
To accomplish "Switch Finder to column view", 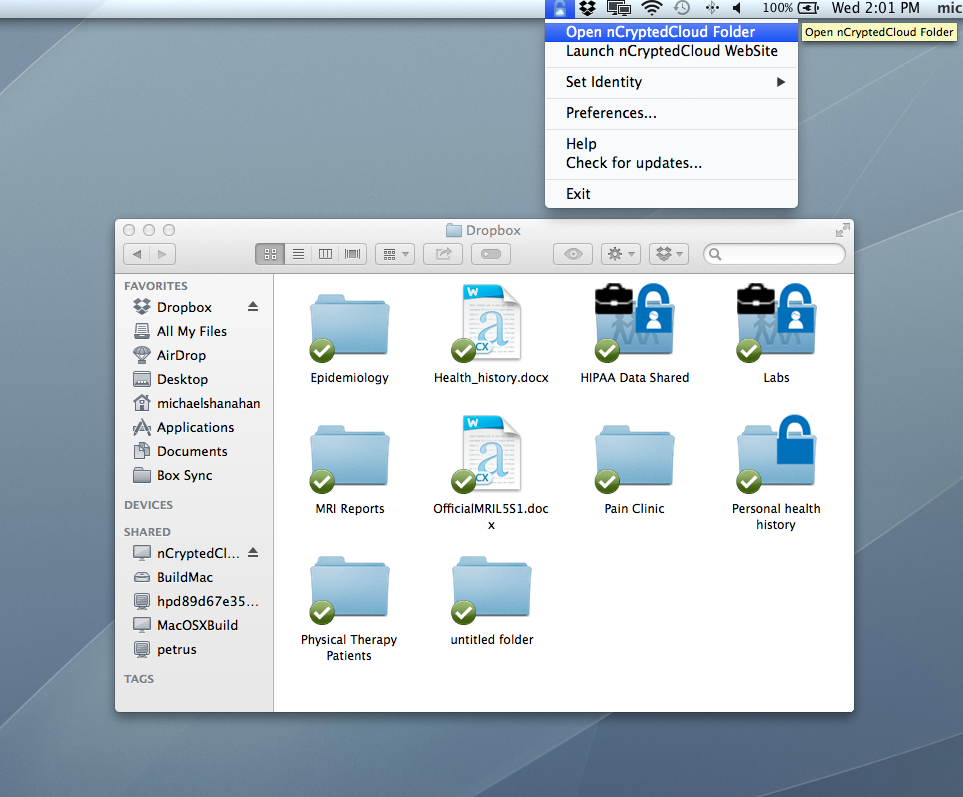I will click(x=326, y=254).
